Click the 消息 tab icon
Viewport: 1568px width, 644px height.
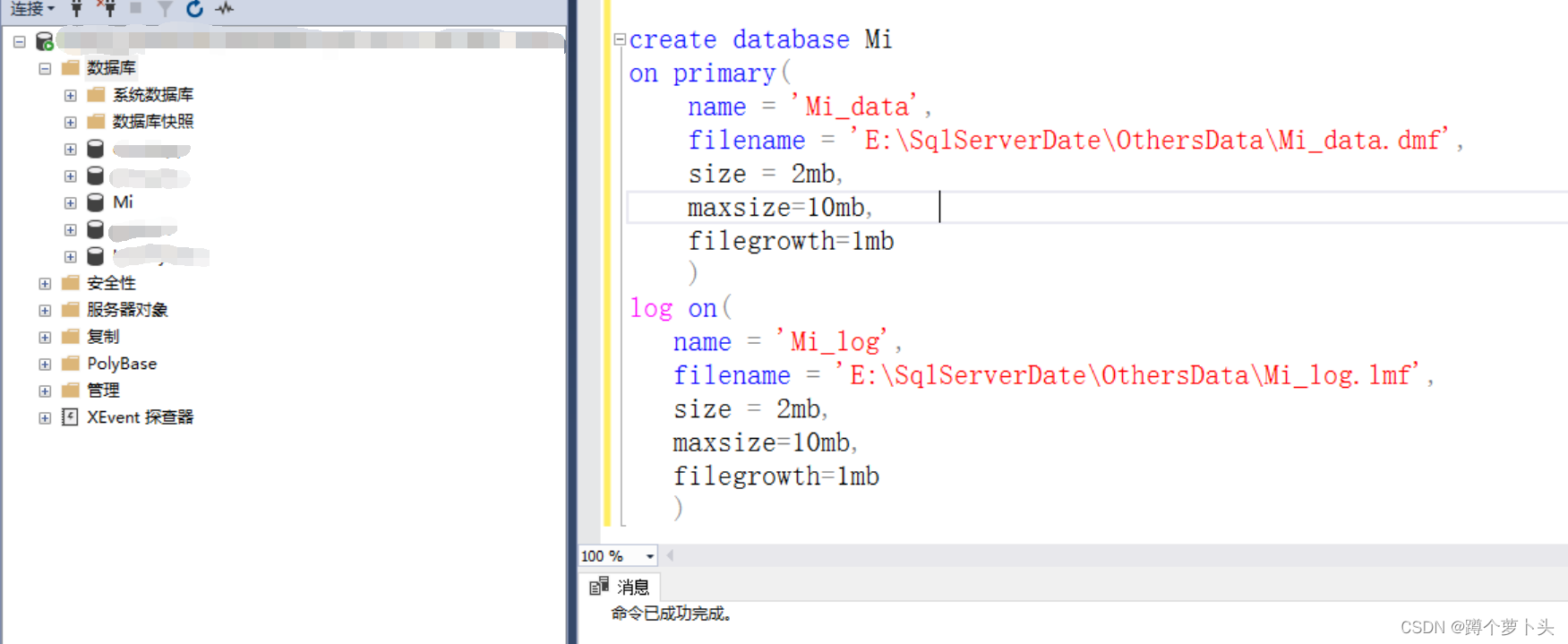pyautogui.click(x=598, y=587)
